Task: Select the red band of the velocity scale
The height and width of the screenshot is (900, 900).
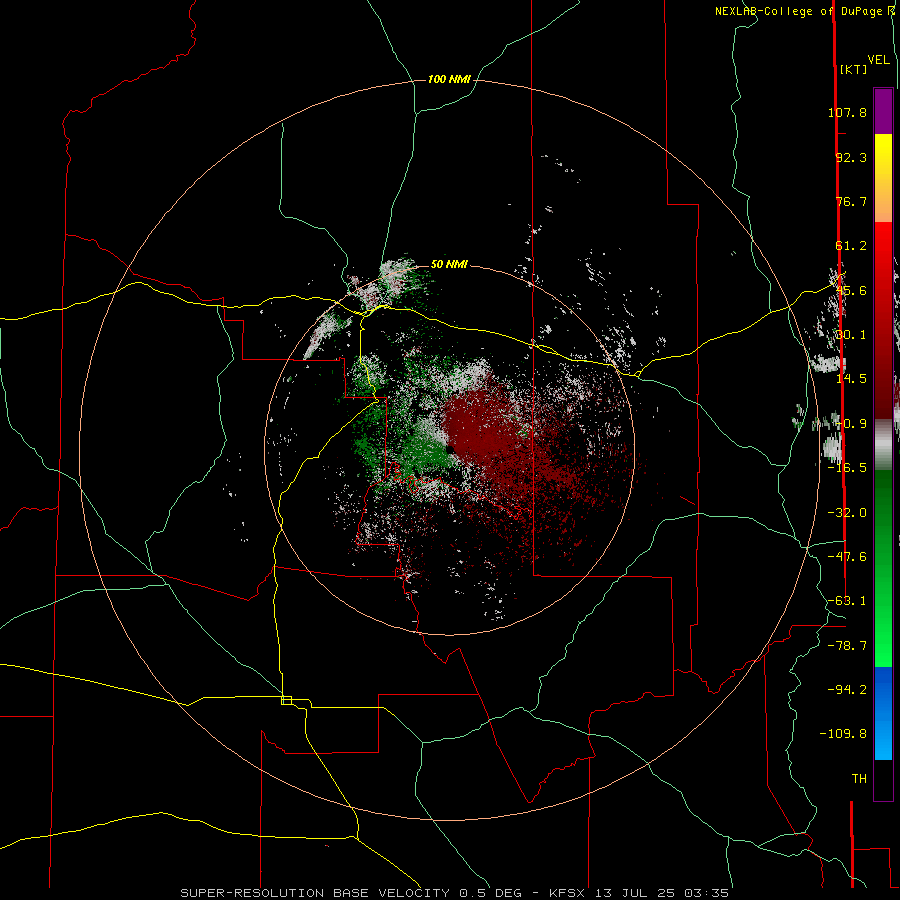Action: click(x=883, y=320)
